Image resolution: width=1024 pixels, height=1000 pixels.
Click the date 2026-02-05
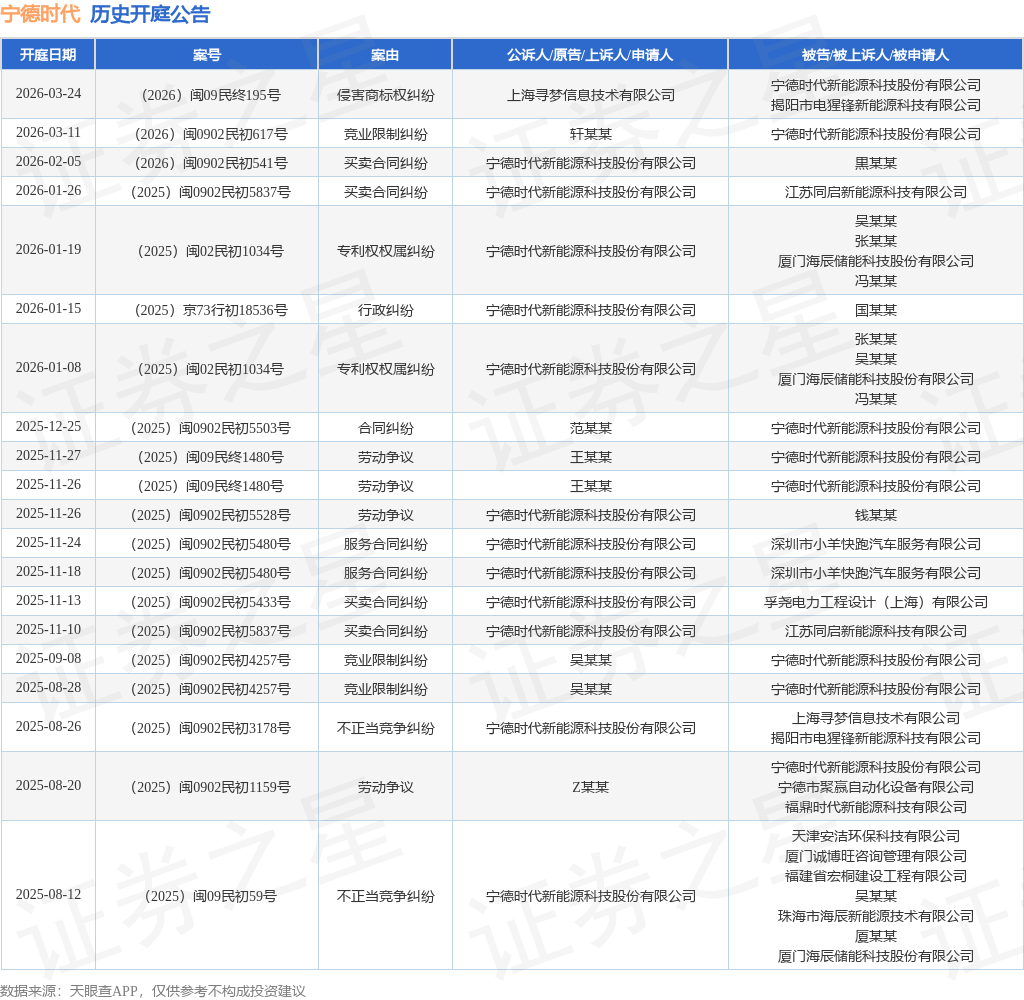click(48, 161)
